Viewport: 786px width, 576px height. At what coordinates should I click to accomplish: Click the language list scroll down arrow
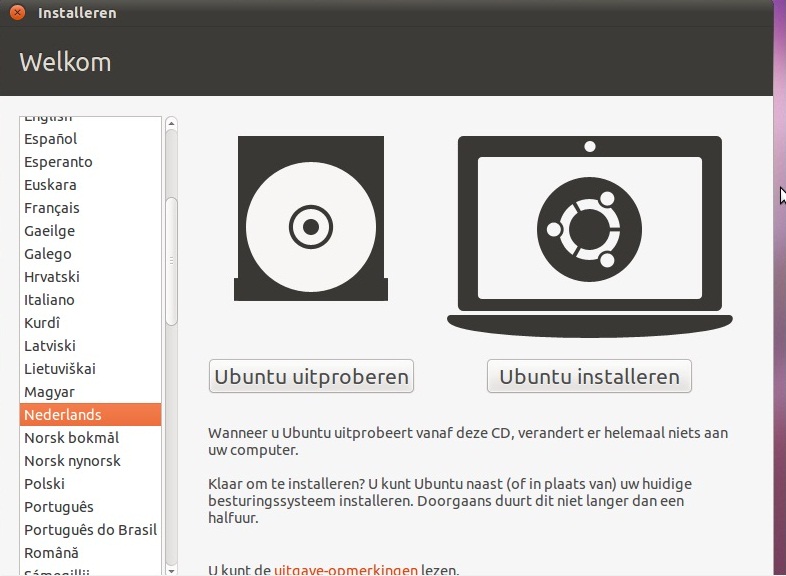point(171,570)
